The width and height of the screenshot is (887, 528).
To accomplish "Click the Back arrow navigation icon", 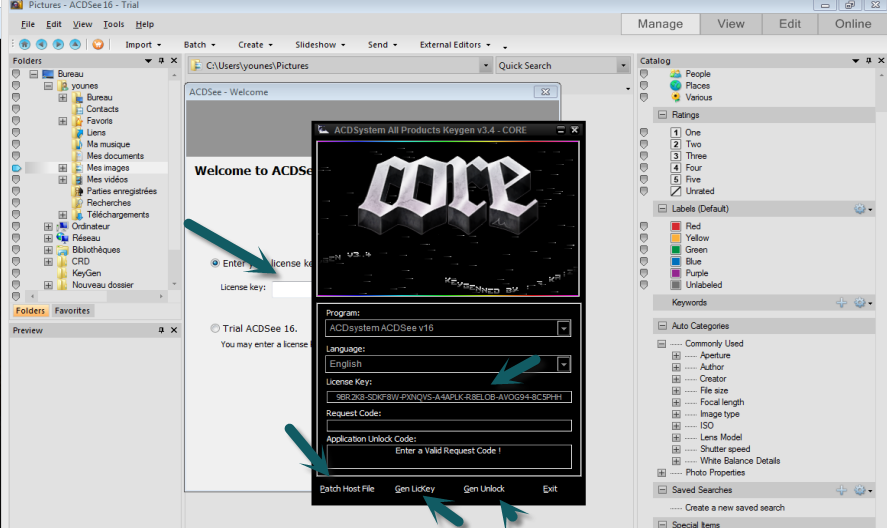I will [x=41, y=44].
